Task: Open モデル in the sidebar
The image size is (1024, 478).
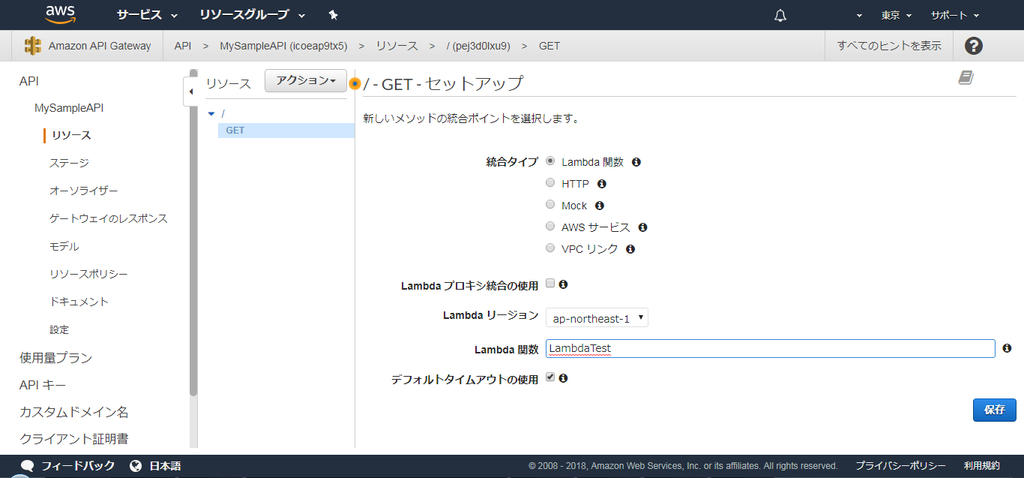Action: click(64, 246)
